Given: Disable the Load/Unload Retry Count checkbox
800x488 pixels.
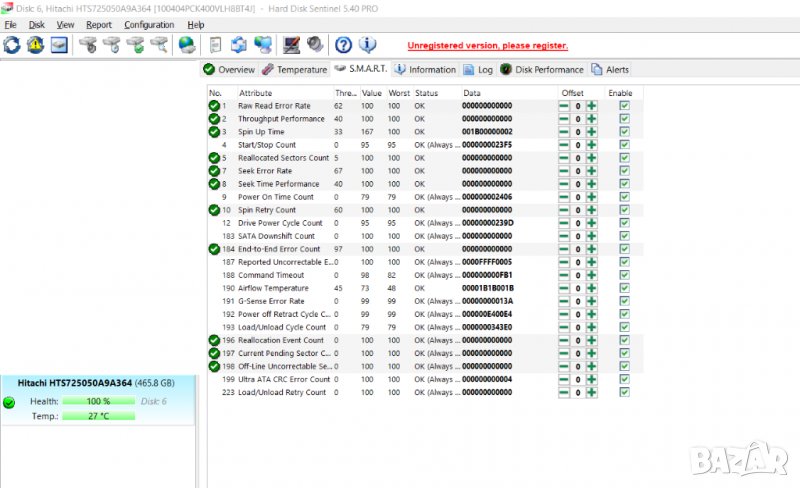Looking at the screenshot, I should (624, 392).
